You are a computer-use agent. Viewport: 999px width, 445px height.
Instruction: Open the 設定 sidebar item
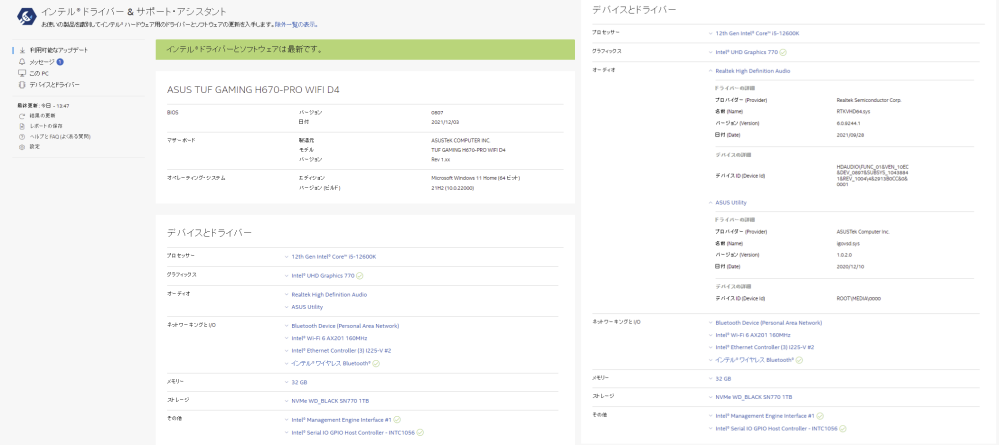point(34,146)
